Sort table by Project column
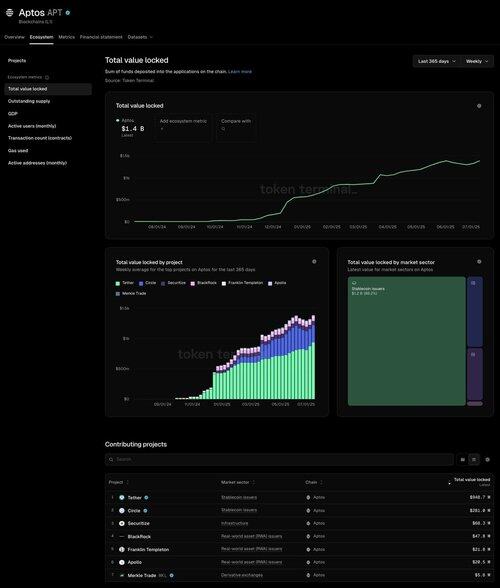The image size is (500, 588). pyautogui.click(x=119, y=482)
